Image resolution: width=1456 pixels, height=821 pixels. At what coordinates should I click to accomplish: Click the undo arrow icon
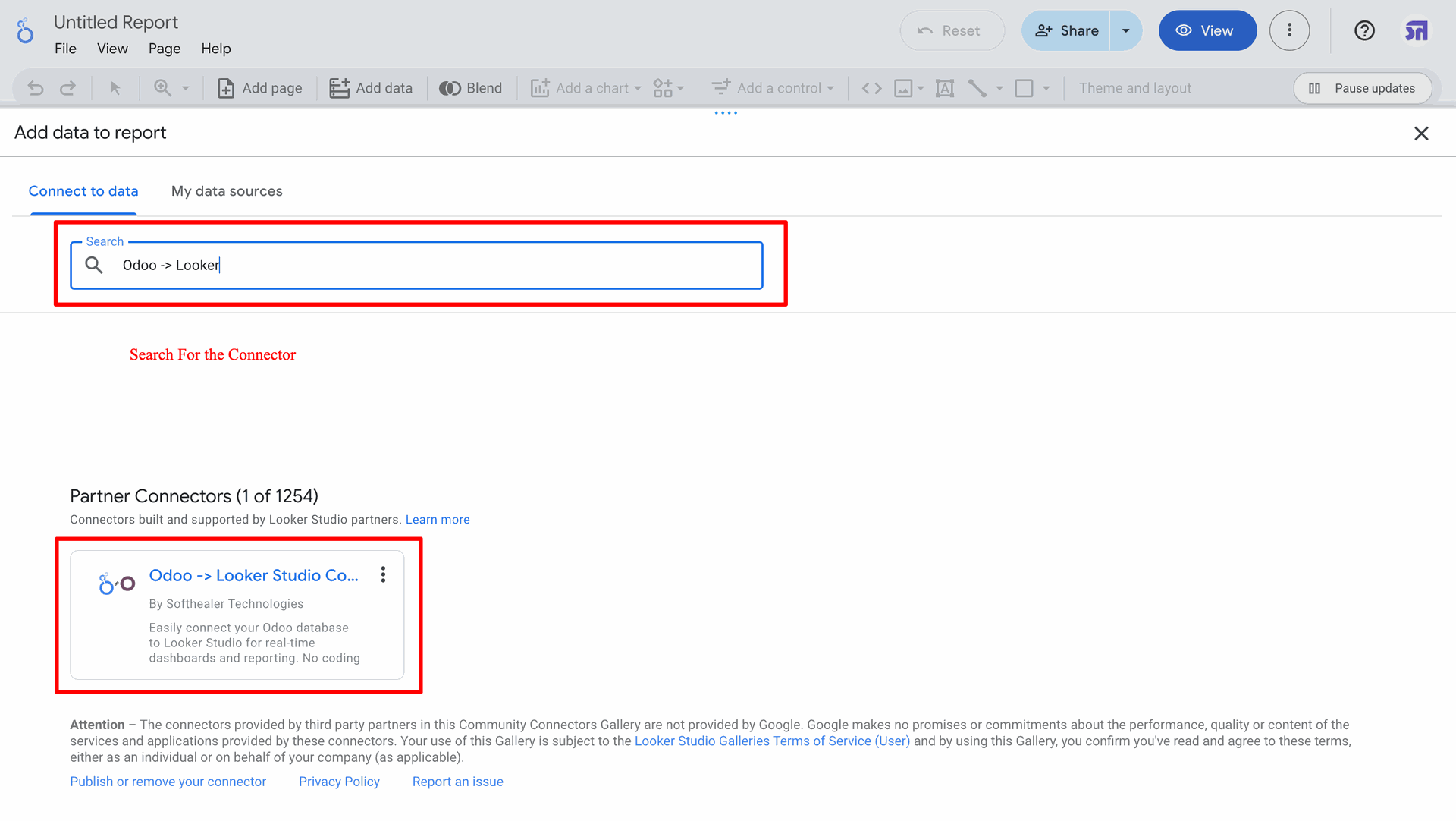click(36, 88)
